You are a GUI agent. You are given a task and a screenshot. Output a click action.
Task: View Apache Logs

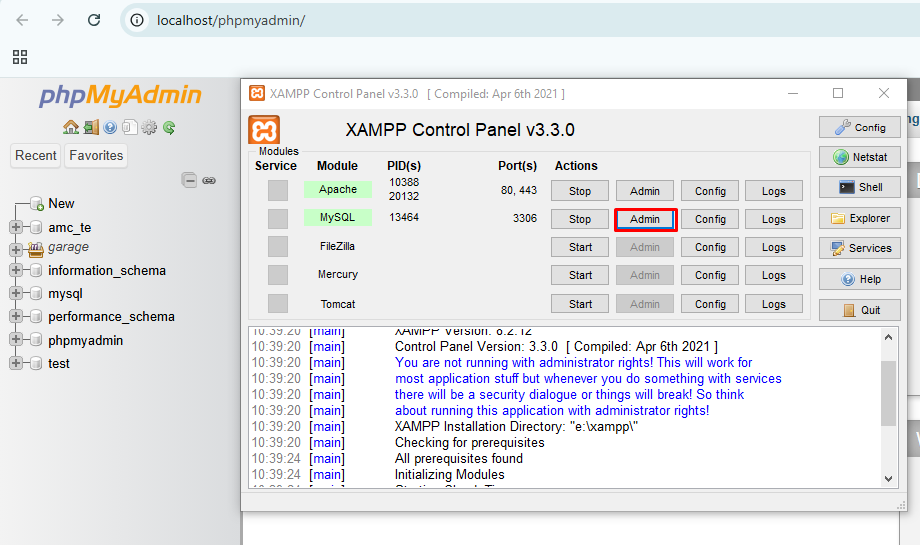pos(774,191)
